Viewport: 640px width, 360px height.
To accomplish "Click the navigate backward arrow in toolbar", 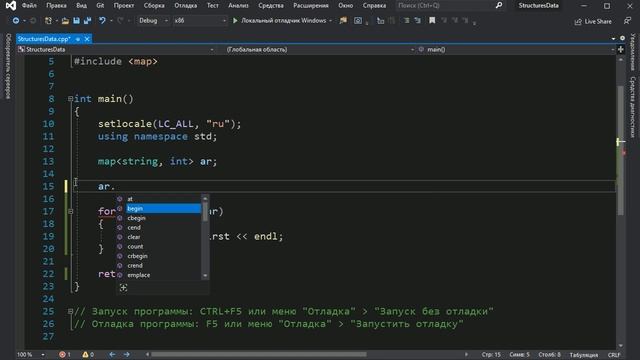I will [x=16, y=20].
